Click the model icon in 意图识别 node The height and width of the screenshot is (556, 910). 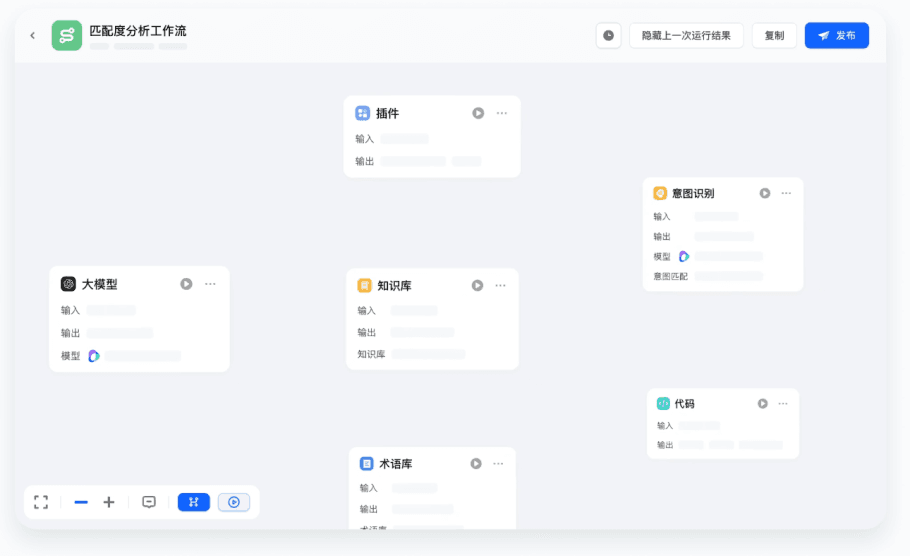684,256
